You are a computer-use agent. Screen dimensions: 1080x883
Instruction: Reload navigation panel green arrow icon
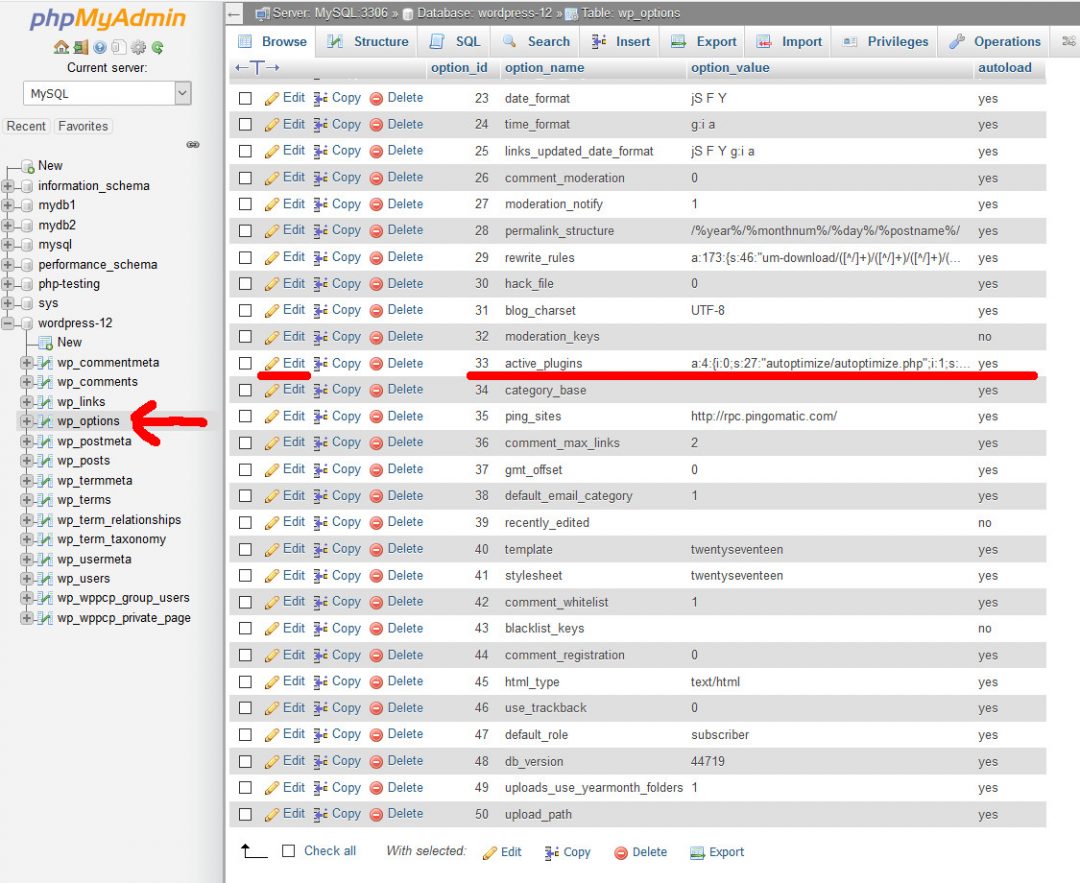click(x=157, y=47)
